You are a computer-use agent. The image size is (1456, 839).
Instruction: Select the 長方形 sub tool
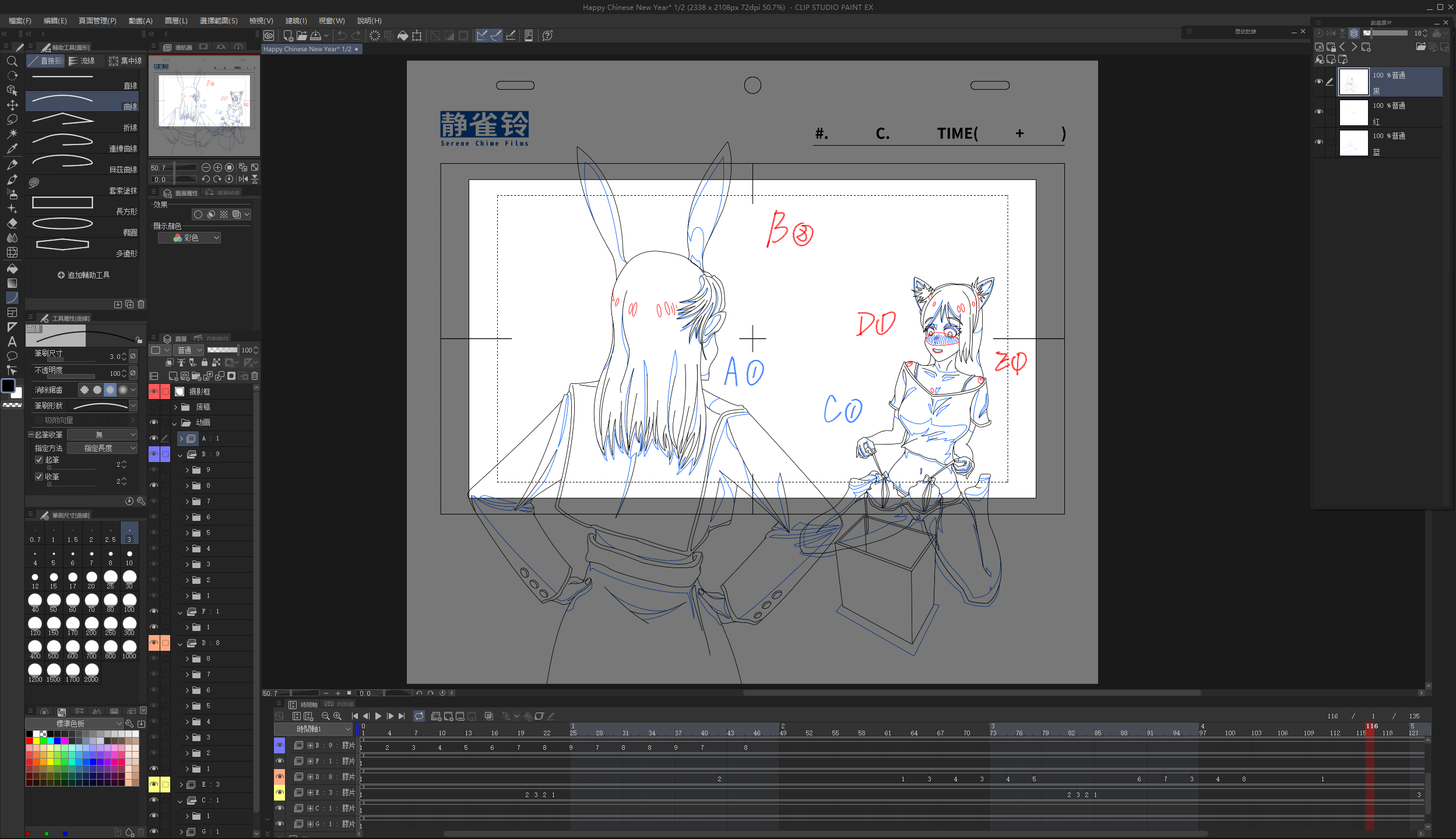82,206
